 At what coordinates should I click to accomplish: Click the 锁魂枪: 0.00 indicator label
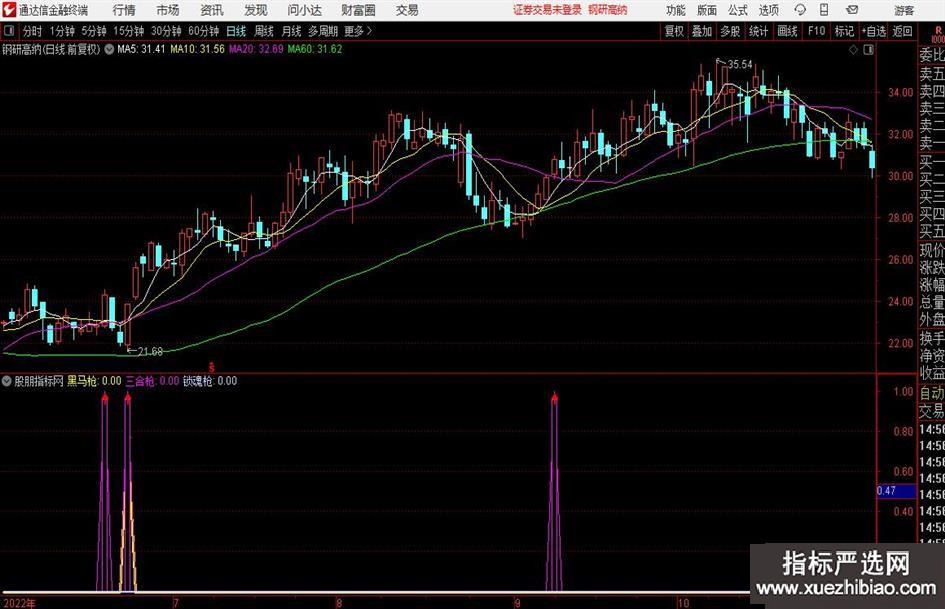[x=210, y=381]
